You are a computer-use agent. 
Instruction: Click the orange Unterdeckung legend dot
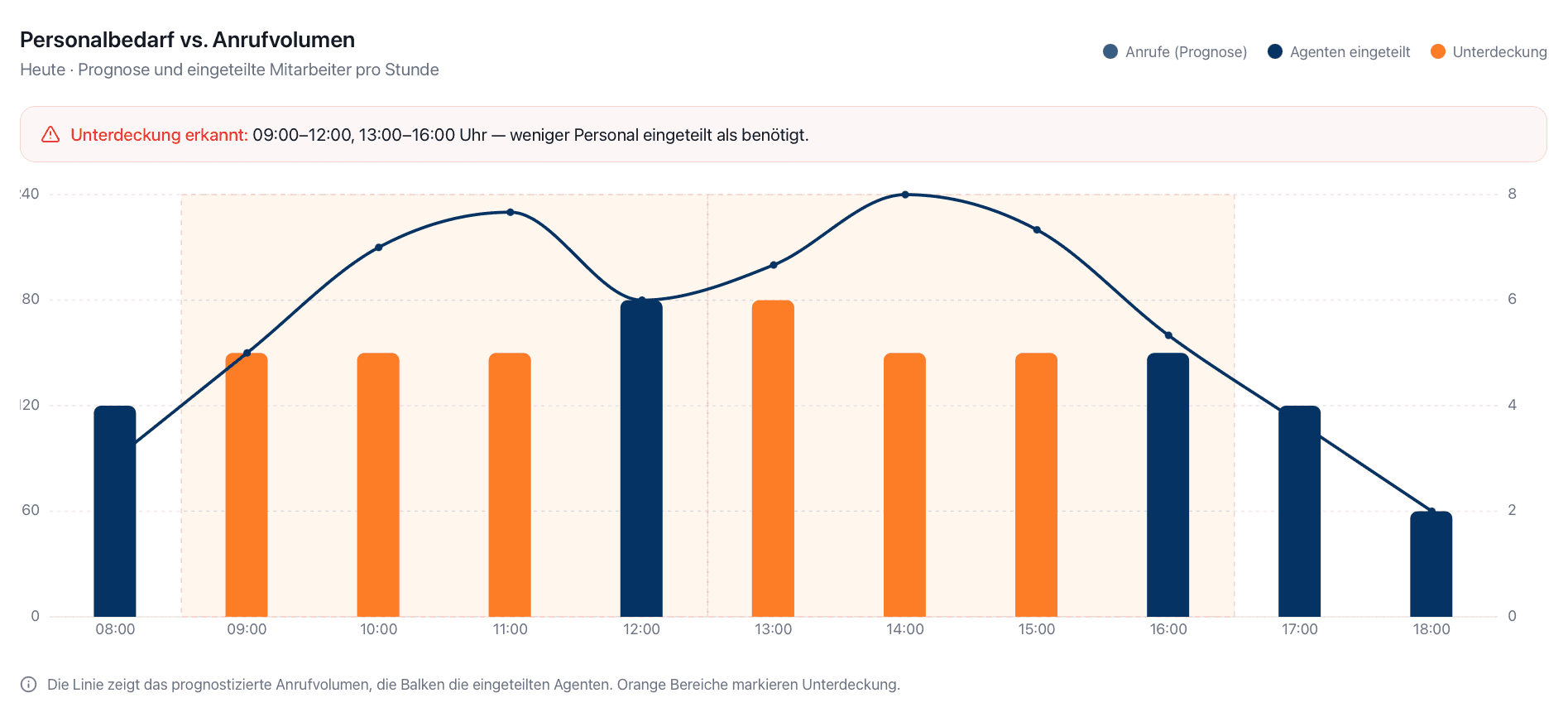tap(1438, 52)
